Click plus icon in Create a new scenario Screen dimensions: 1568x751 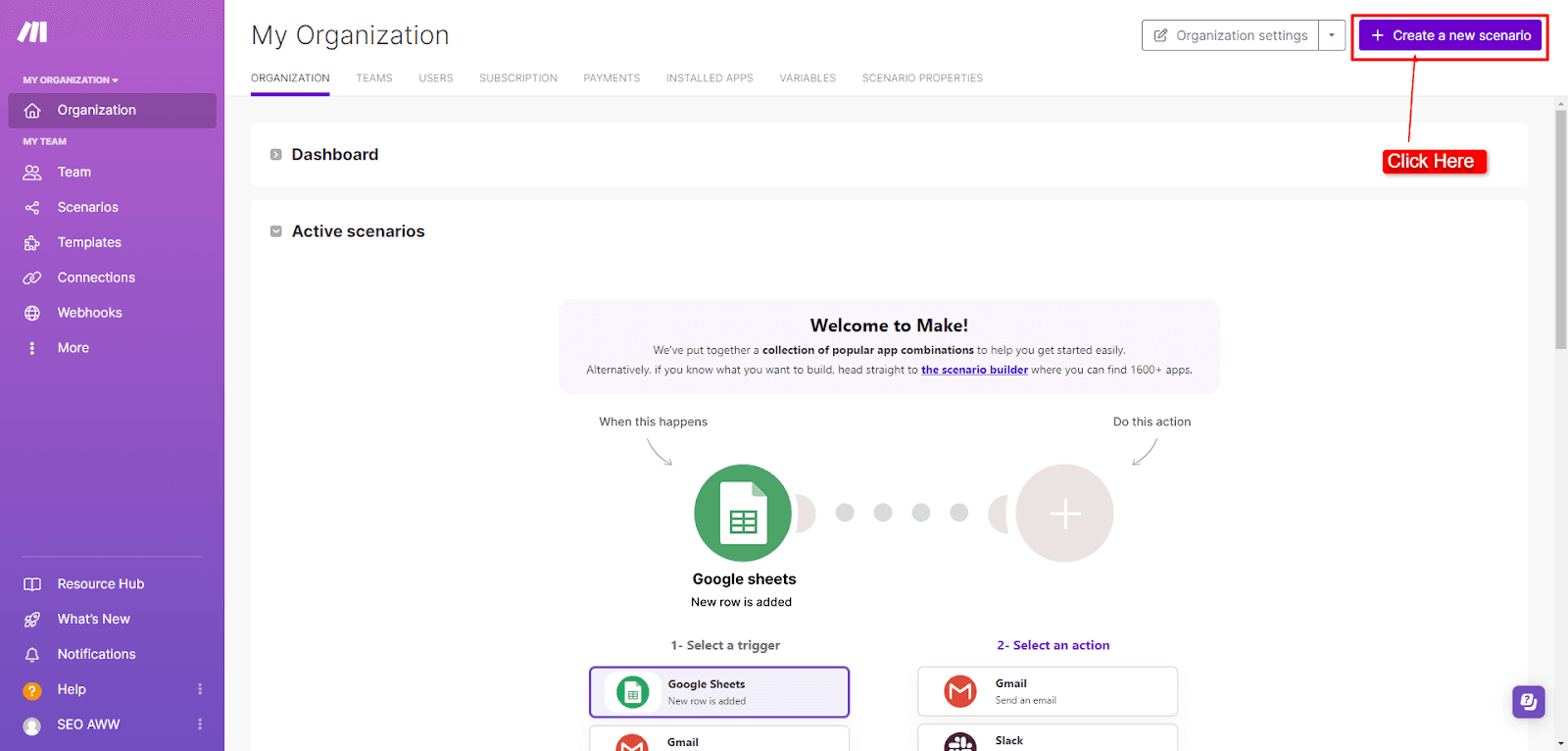point(1377,35)
